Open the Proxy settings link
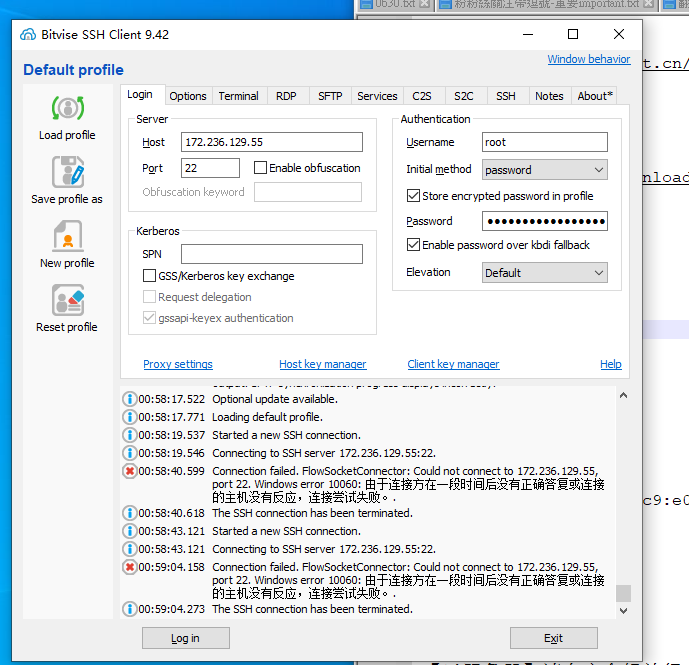The height and width of the screenshot is (665, 689). pos(178,364)
